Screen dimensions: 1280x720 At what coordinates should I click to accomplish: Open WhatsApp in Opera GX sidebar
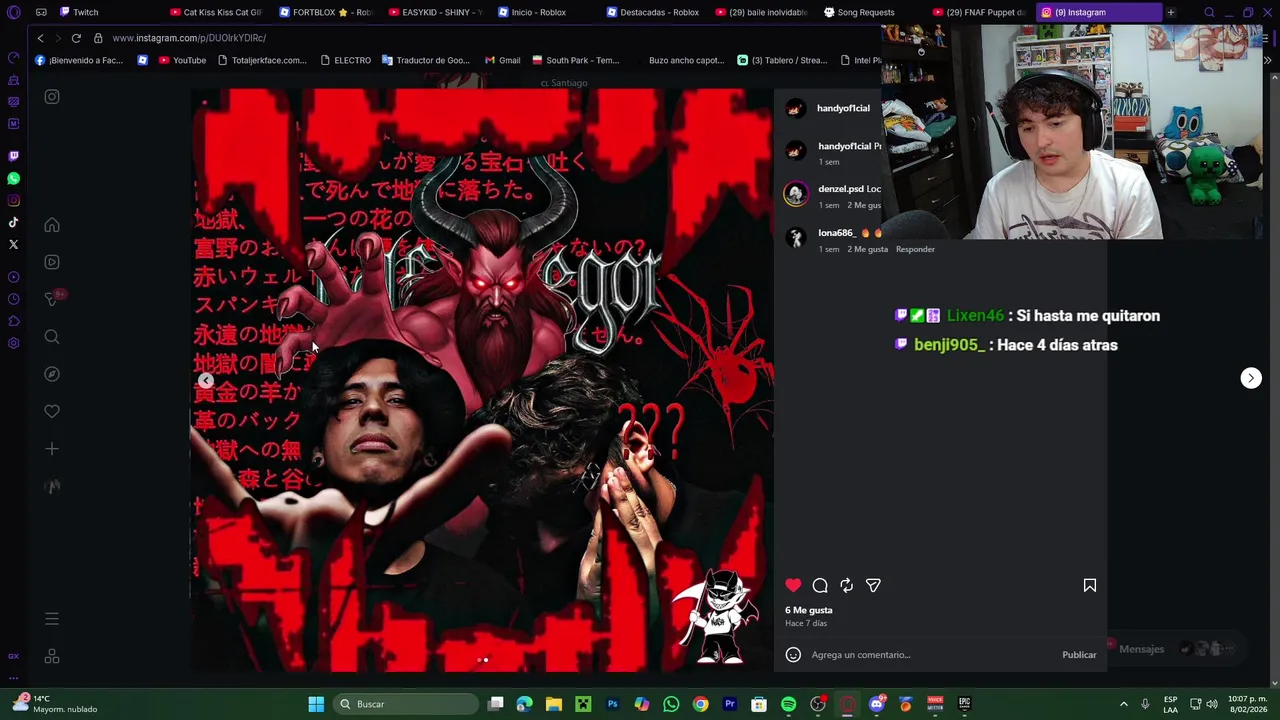point(13,179)
